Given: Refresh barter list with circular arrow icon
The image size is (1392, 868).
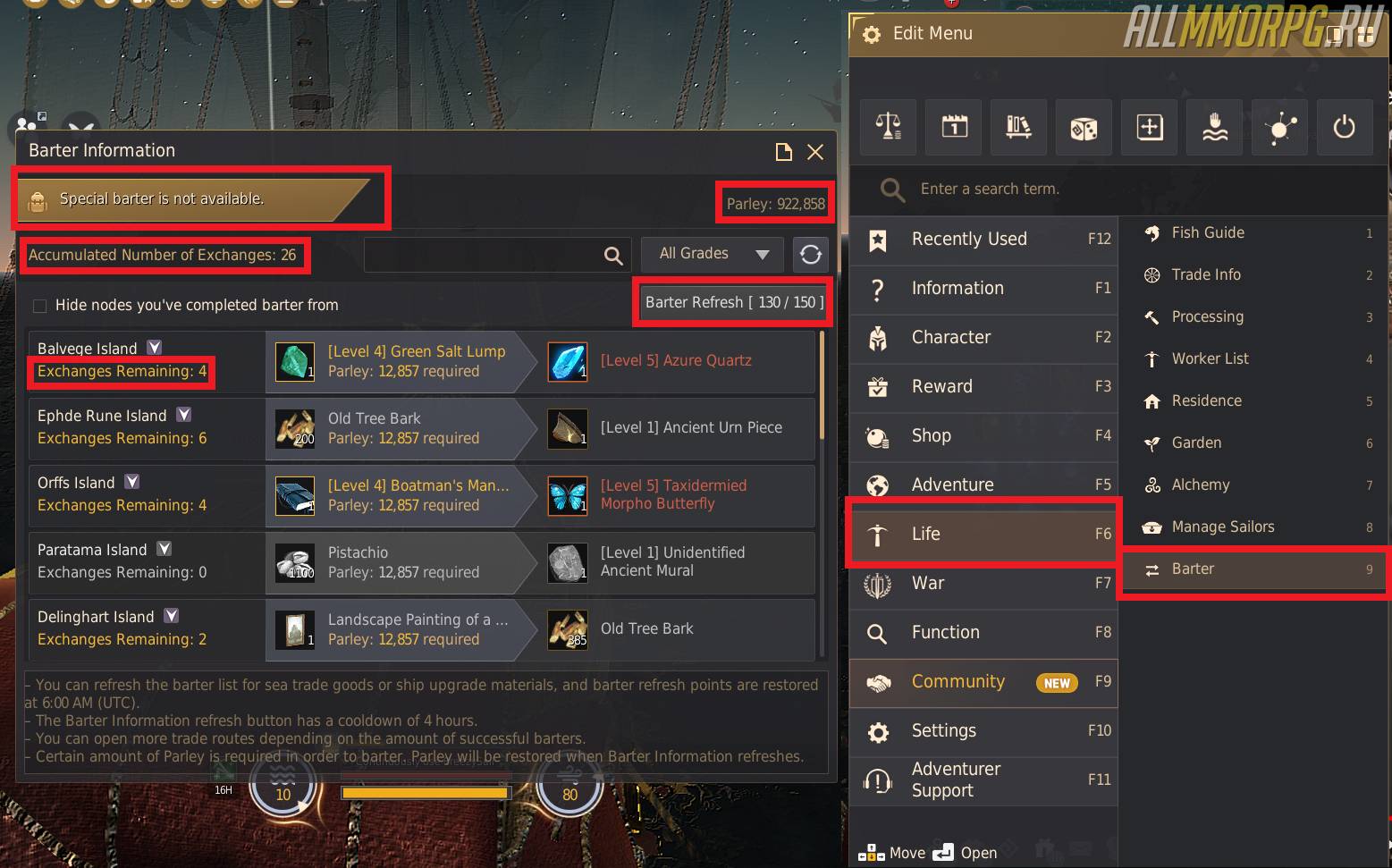Looking at the screenshot, I should (x=811, y=255).
